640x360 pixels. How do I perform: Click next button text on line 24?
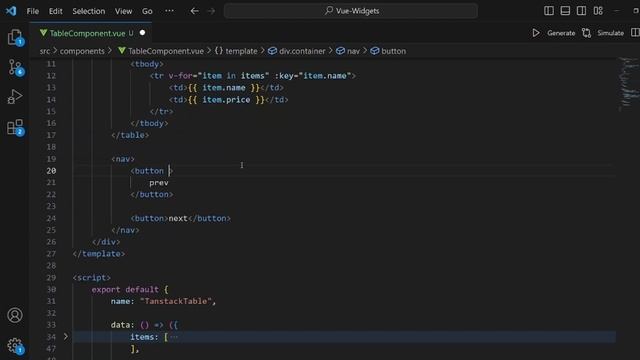178,218
